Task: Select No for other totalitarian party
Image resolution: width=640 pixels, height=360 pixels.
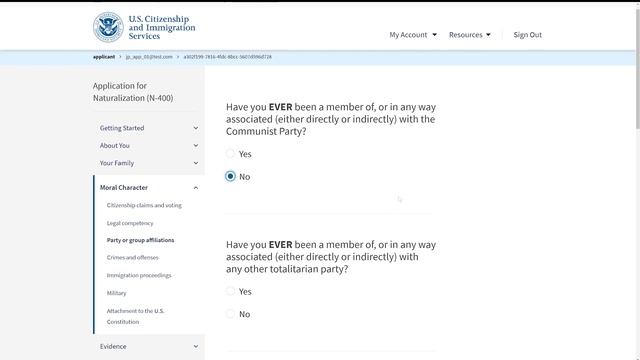Action: 230,314
